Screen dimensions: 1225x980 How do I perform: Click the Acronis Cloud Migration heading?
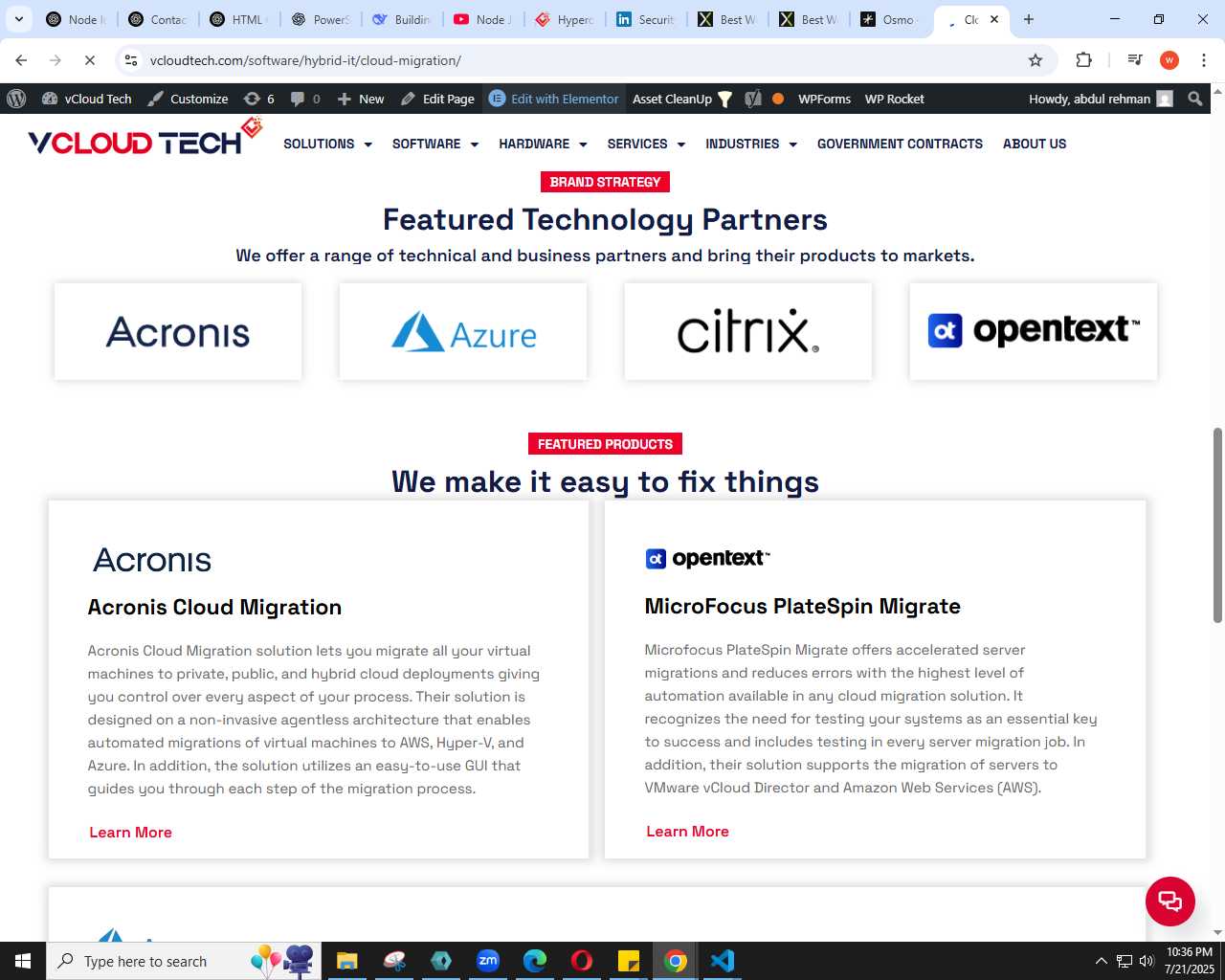pos(214,607)
